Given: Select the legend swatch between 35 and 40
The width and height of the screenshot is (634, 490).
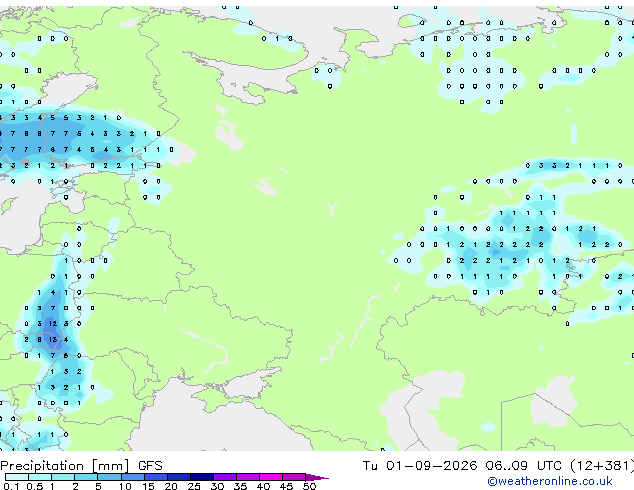Looking at the screenshot, I should click(247, 477).
